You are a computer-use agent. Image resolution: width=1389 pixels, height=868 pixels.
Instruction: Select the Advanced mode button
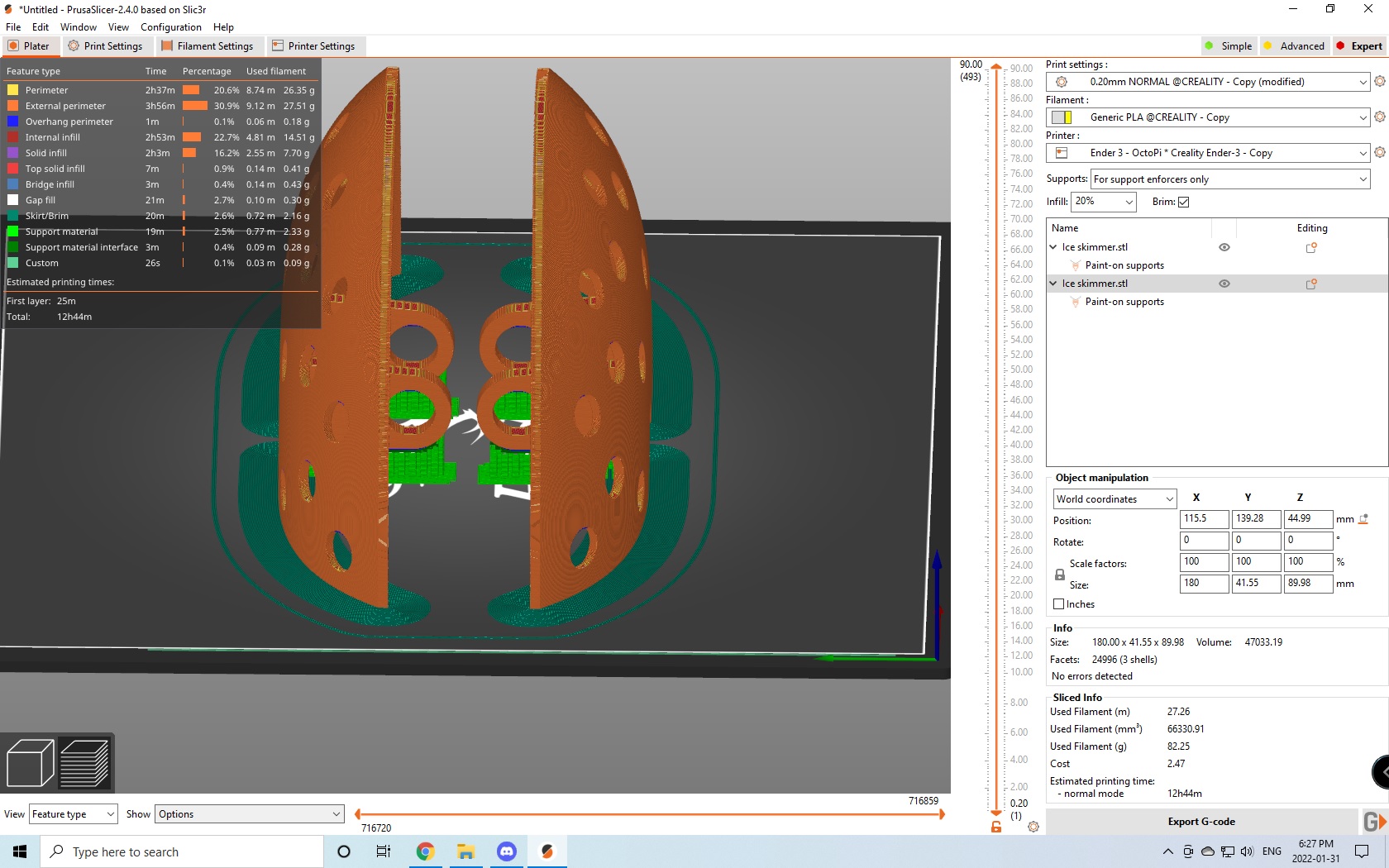1294,46
